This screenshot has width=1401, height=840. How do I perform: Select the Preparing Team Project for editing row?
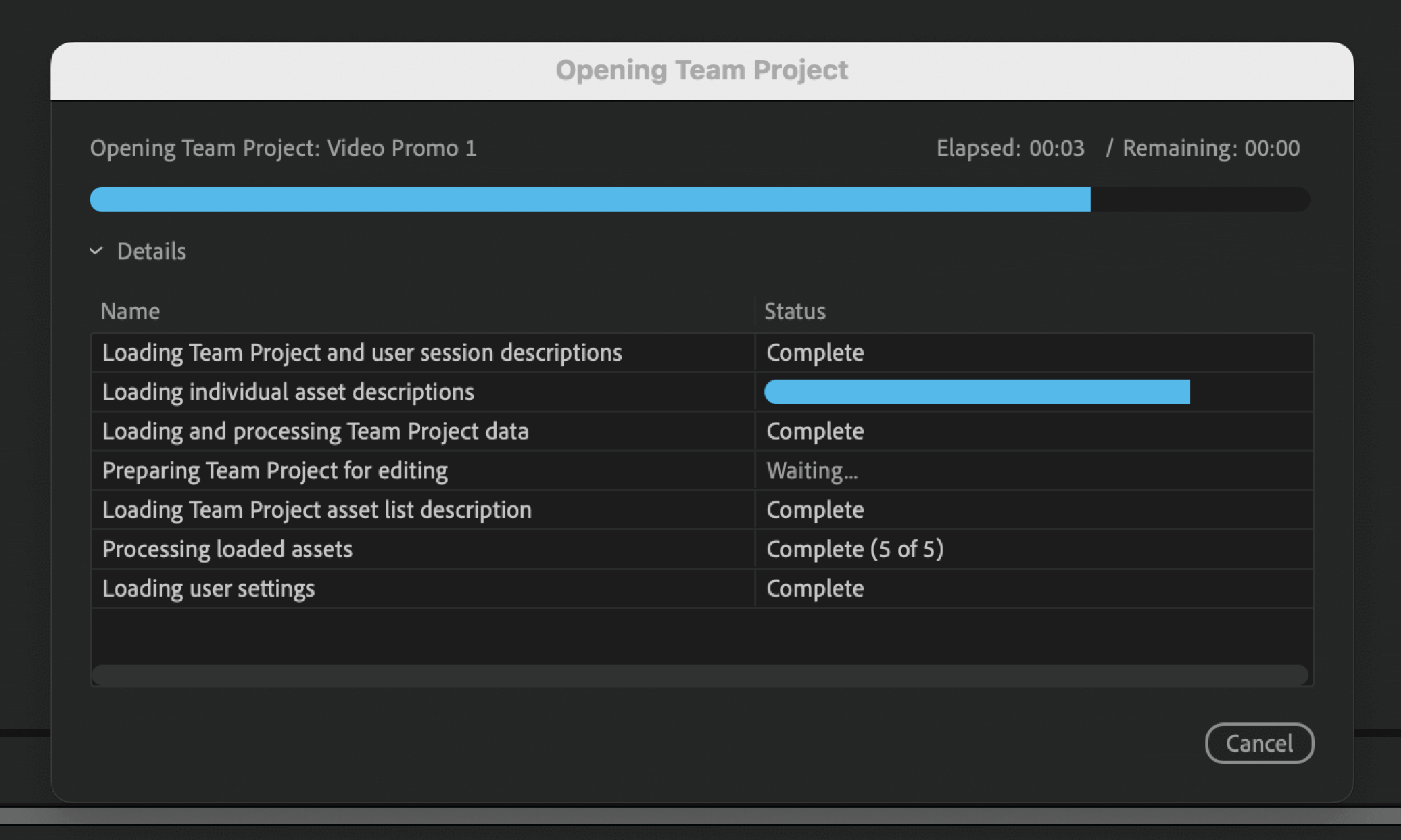pyautogui.click(x=275, y=470)
